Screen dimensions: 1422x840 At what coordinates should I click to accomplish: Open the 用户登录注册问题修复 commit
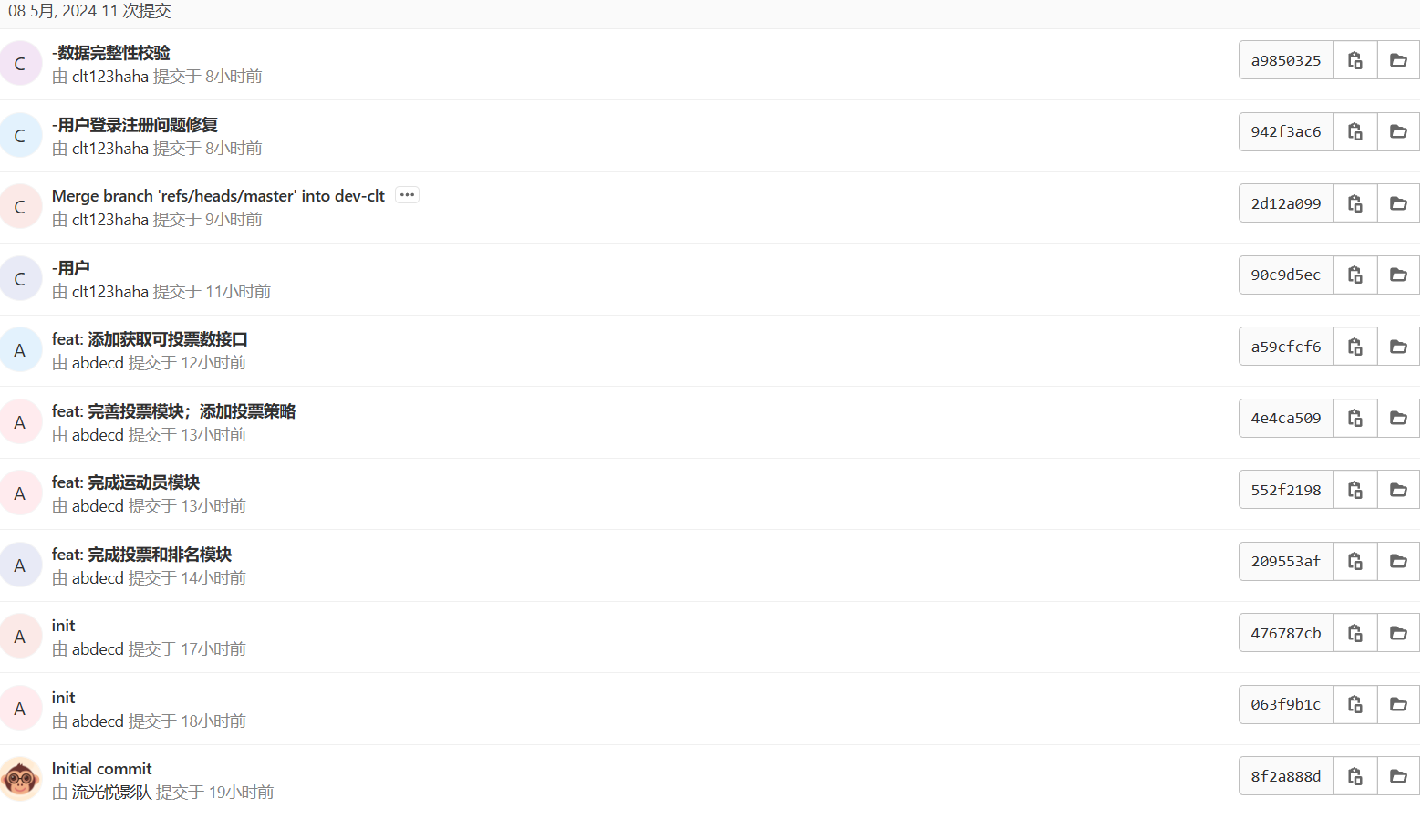[x=135, y=125]
